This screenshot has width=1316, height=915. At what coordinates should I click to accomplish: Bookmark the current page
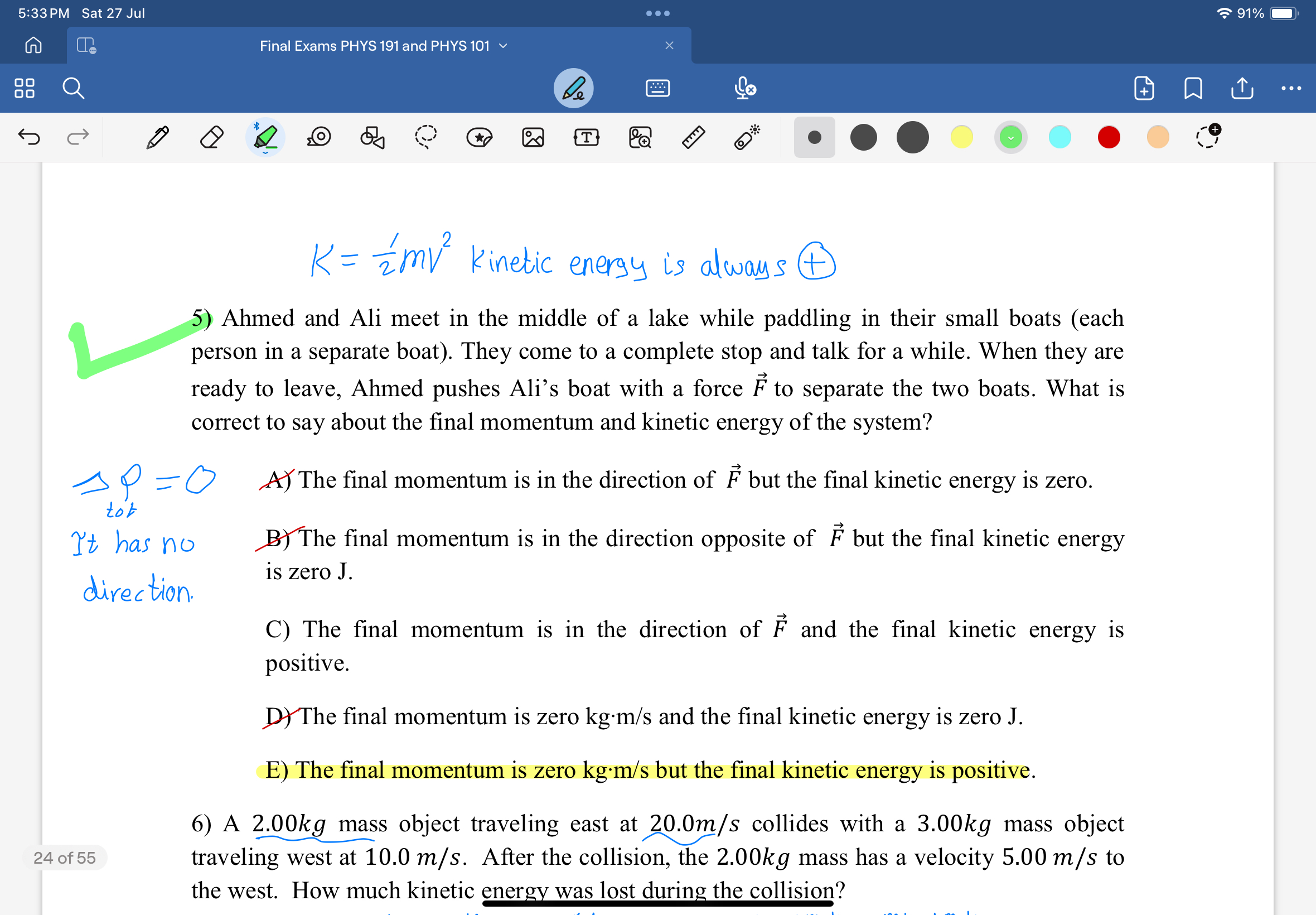1193,88
